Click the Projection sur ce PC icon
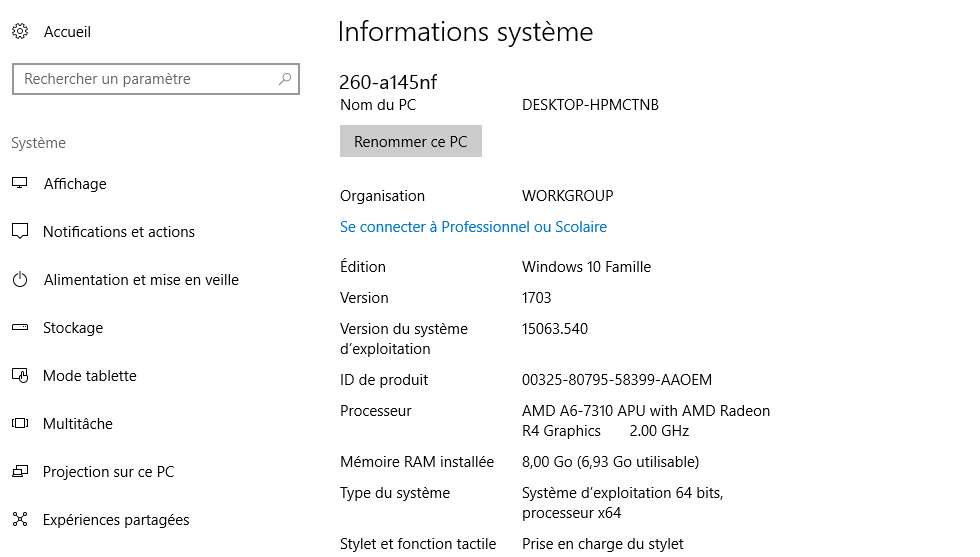The width and height of the screenshot is (980, 557). pyautogui.click(x=20, y=472)
